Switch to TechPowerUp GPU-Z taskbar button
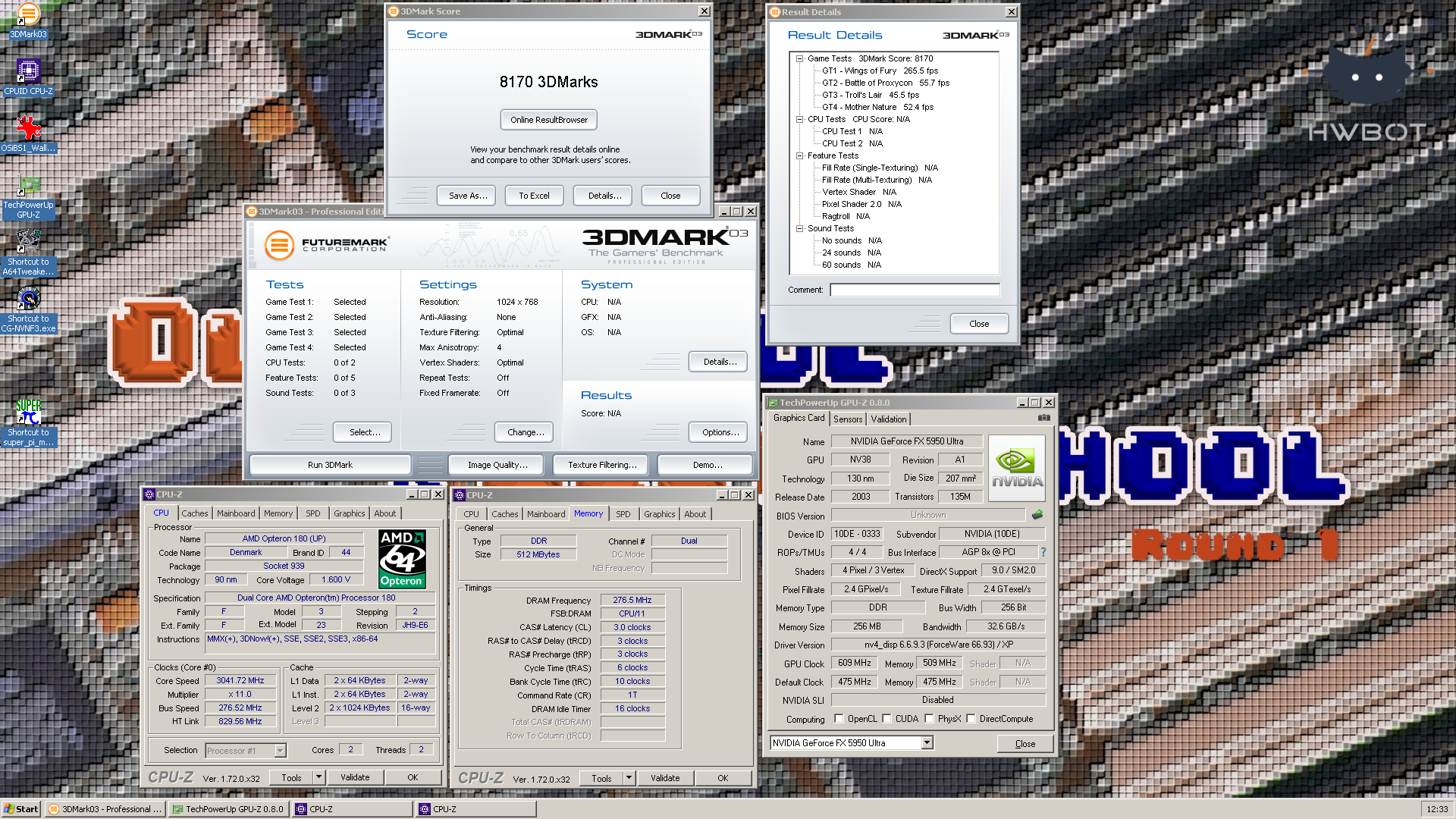 228,809
